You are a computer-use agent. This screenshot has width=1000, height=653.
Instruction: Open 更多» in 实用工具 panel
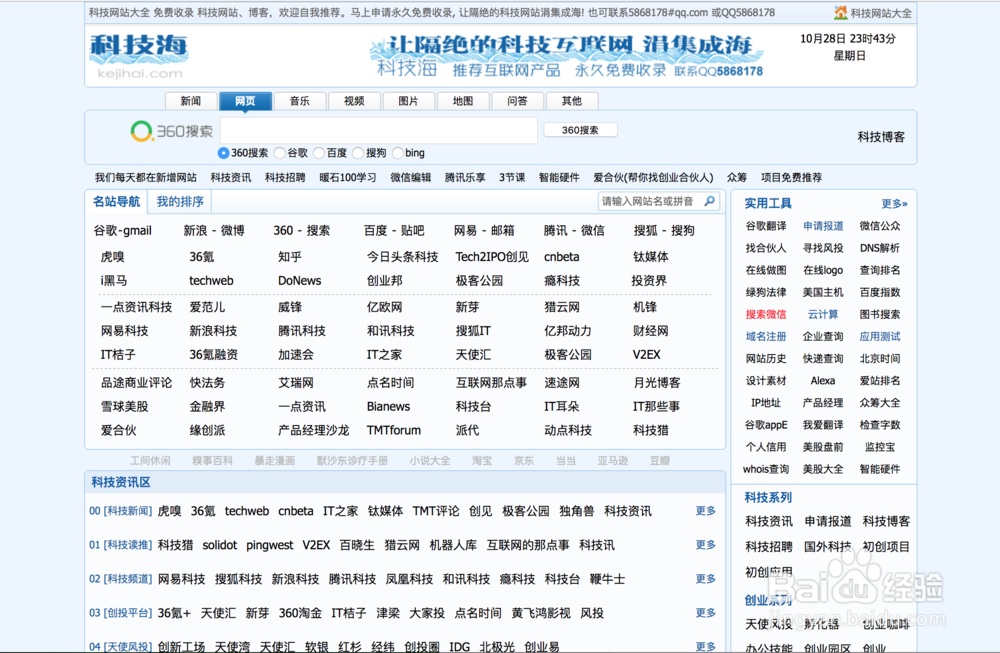894,204
